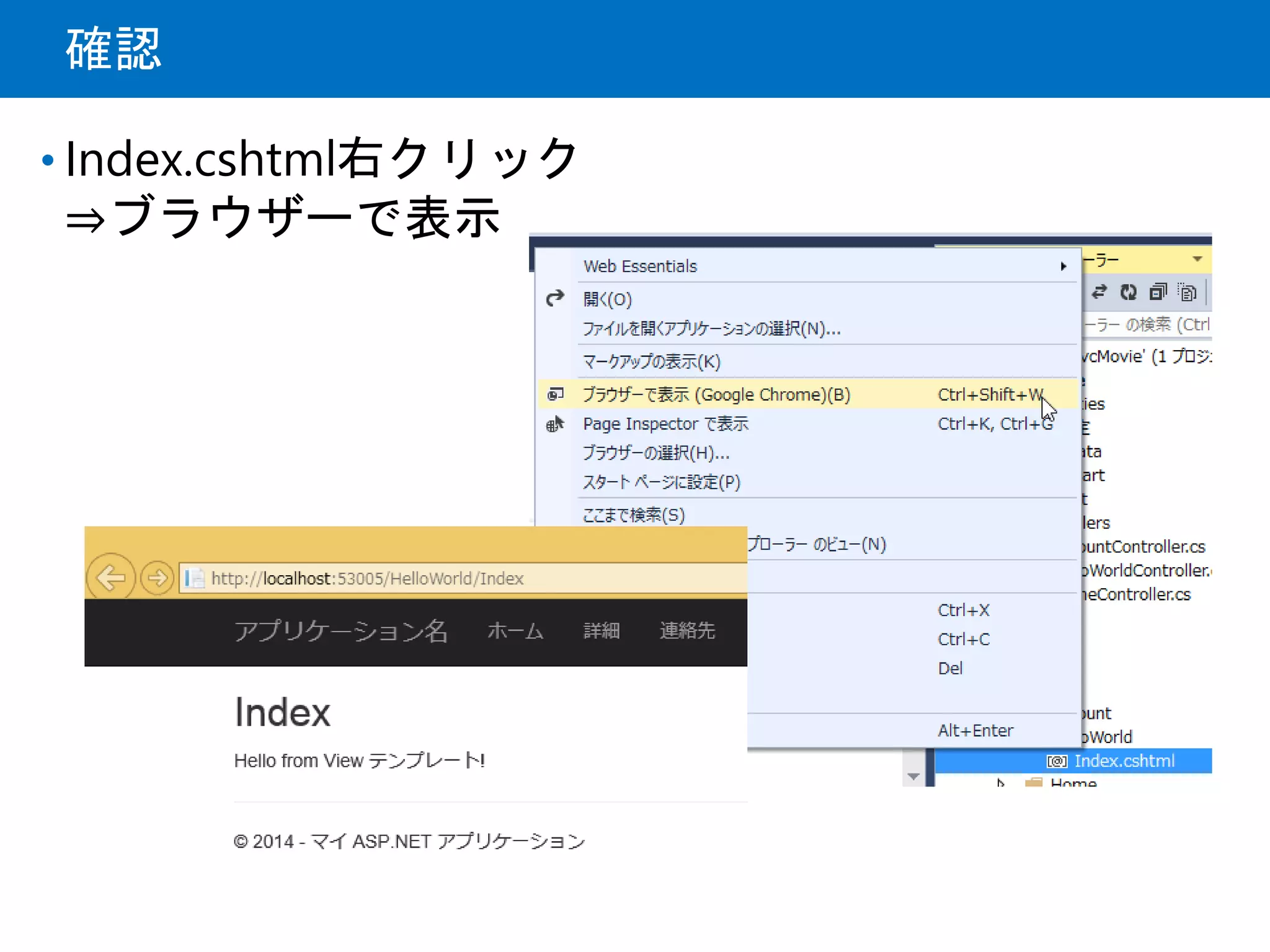1270x952 pixels.
Task: Click the Alt+Enter properties menu row
Action: [x=913, y=731]
